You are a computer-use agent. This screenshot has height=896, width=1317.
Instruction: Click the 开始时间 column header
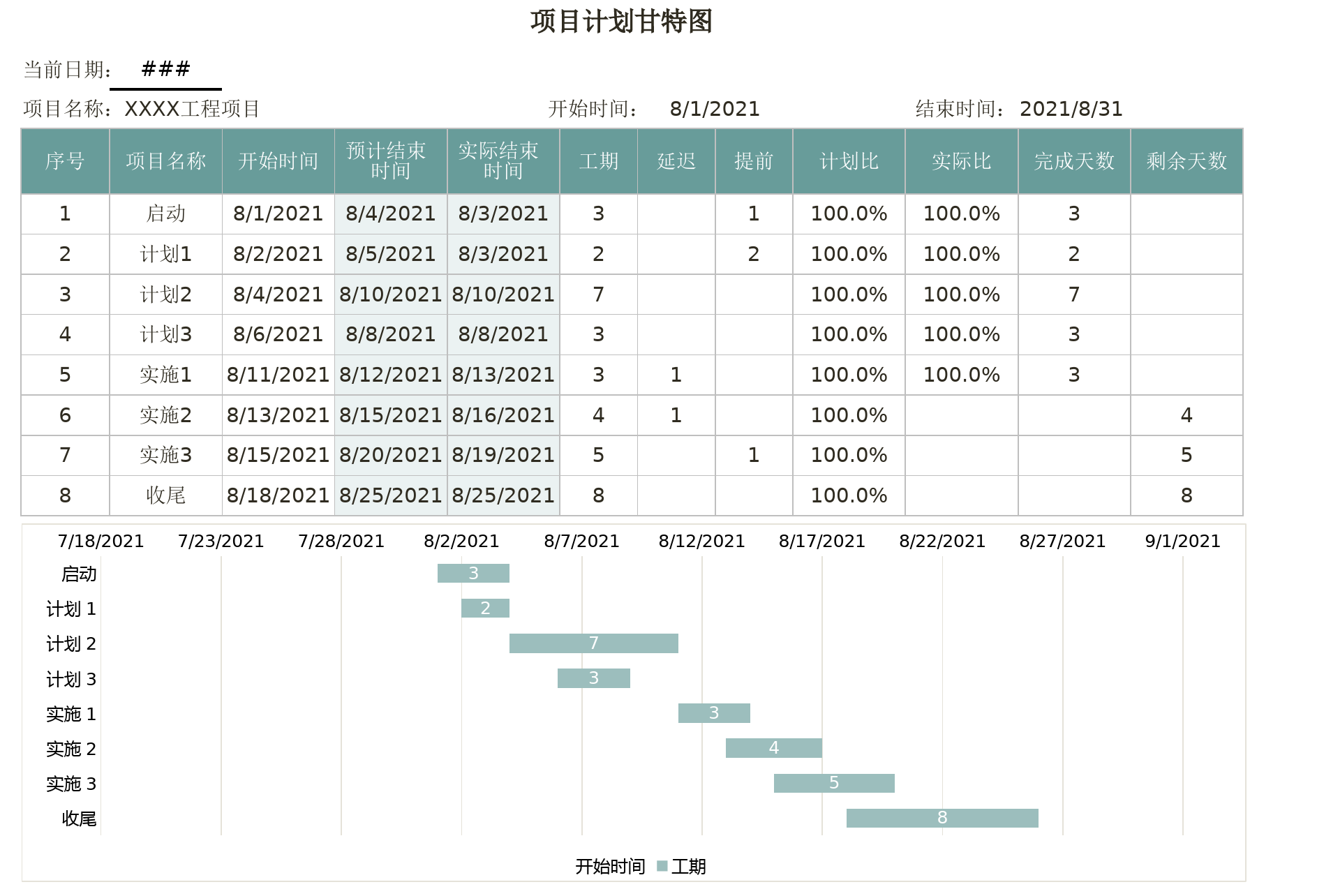click(278, 161)
